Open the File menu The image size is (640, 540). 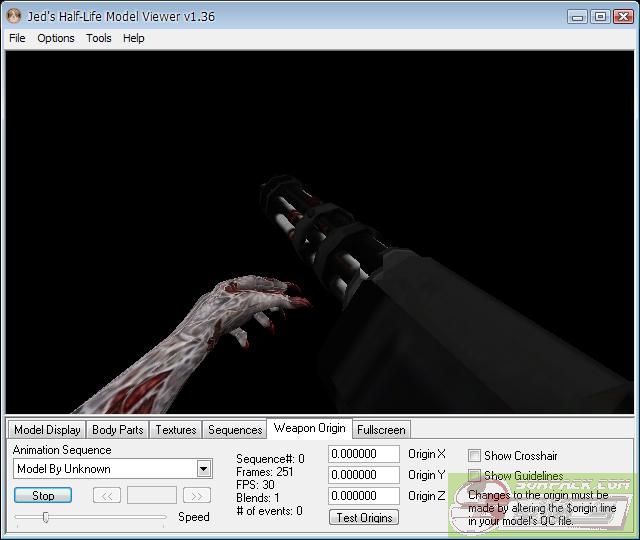coord(17,38)
